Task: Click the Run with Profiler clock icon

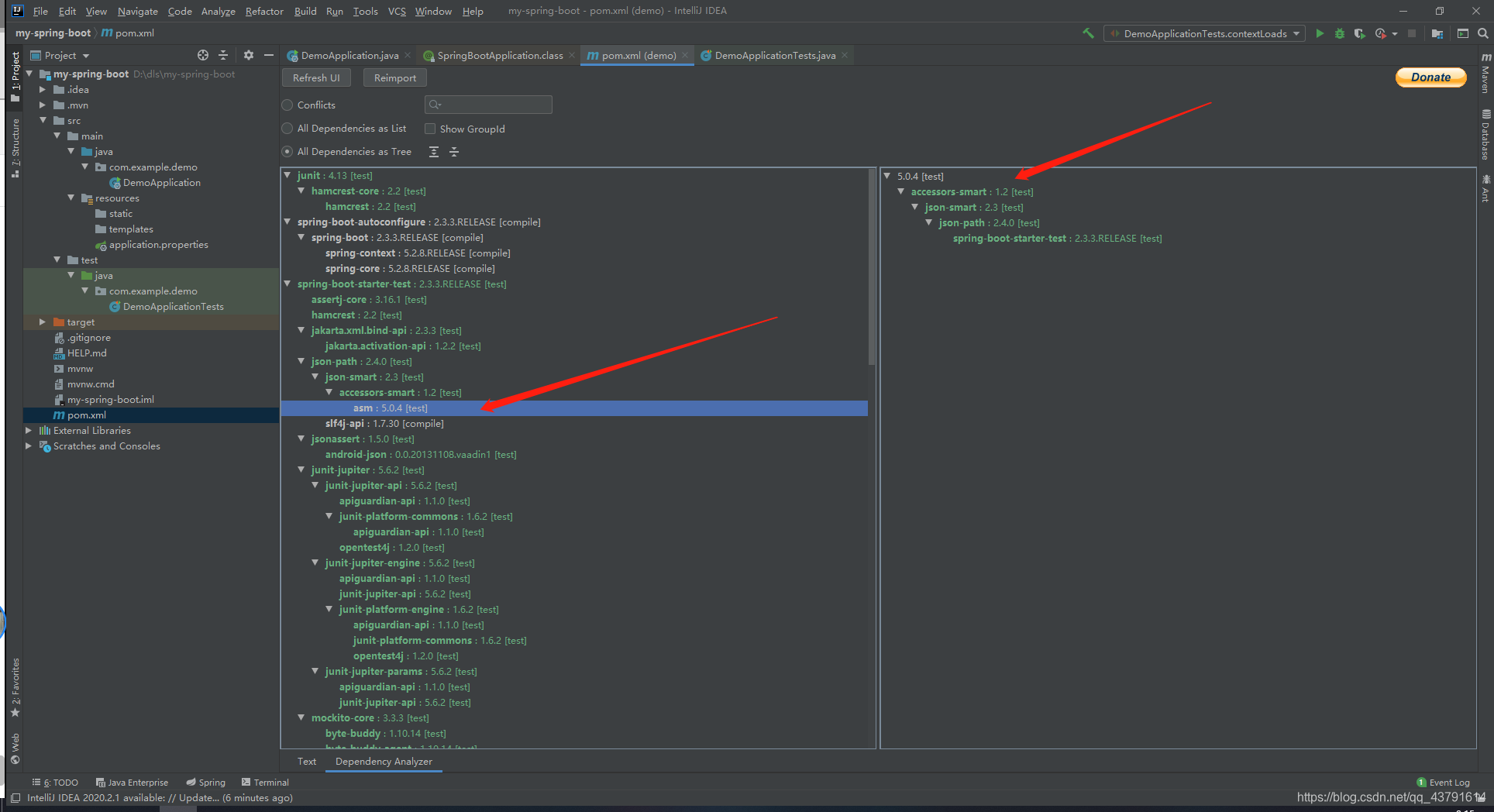Action: tap(1380, 33)
